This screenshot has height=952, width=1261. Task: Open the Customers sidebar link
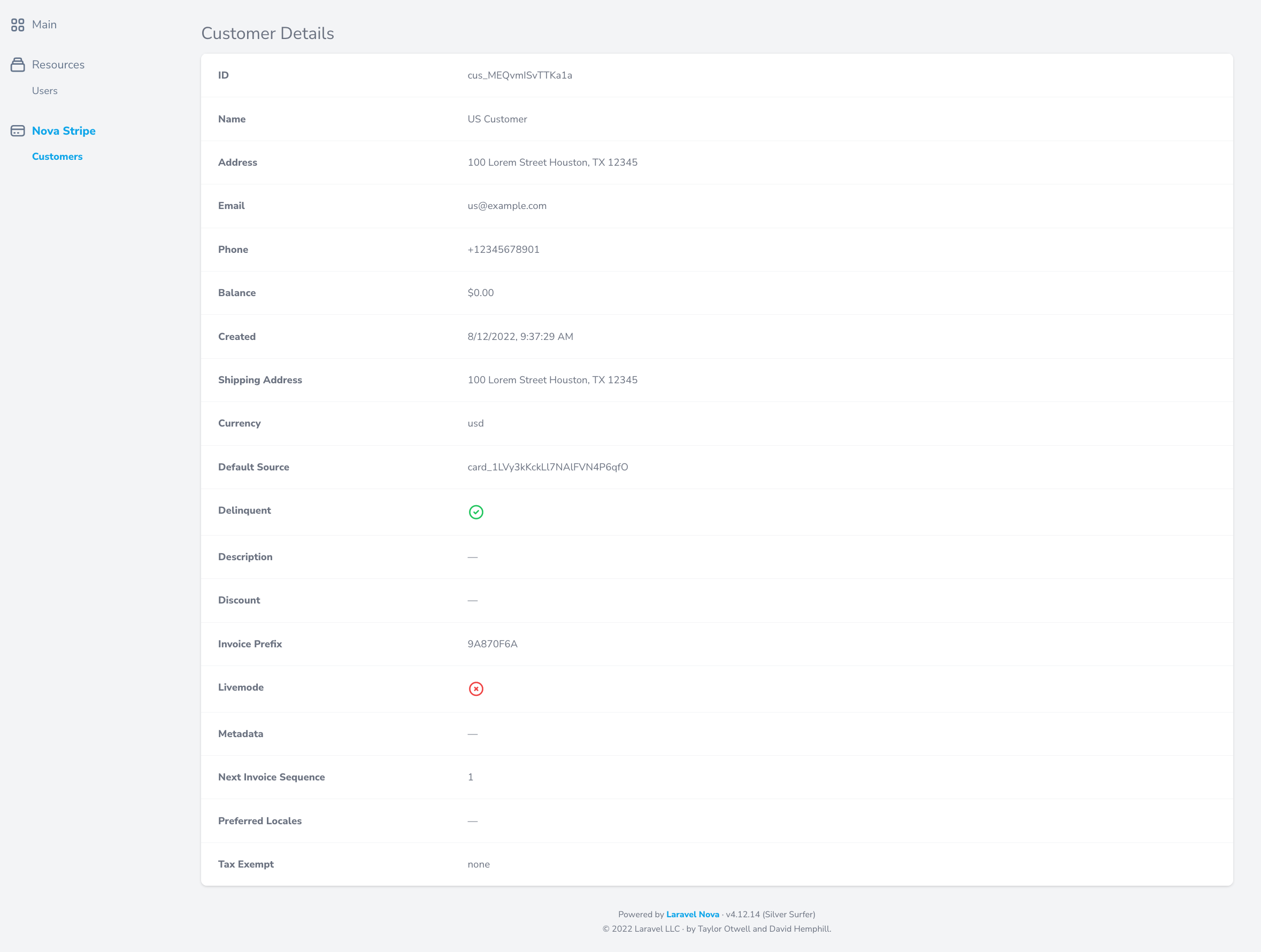click(x=57, y=157)
